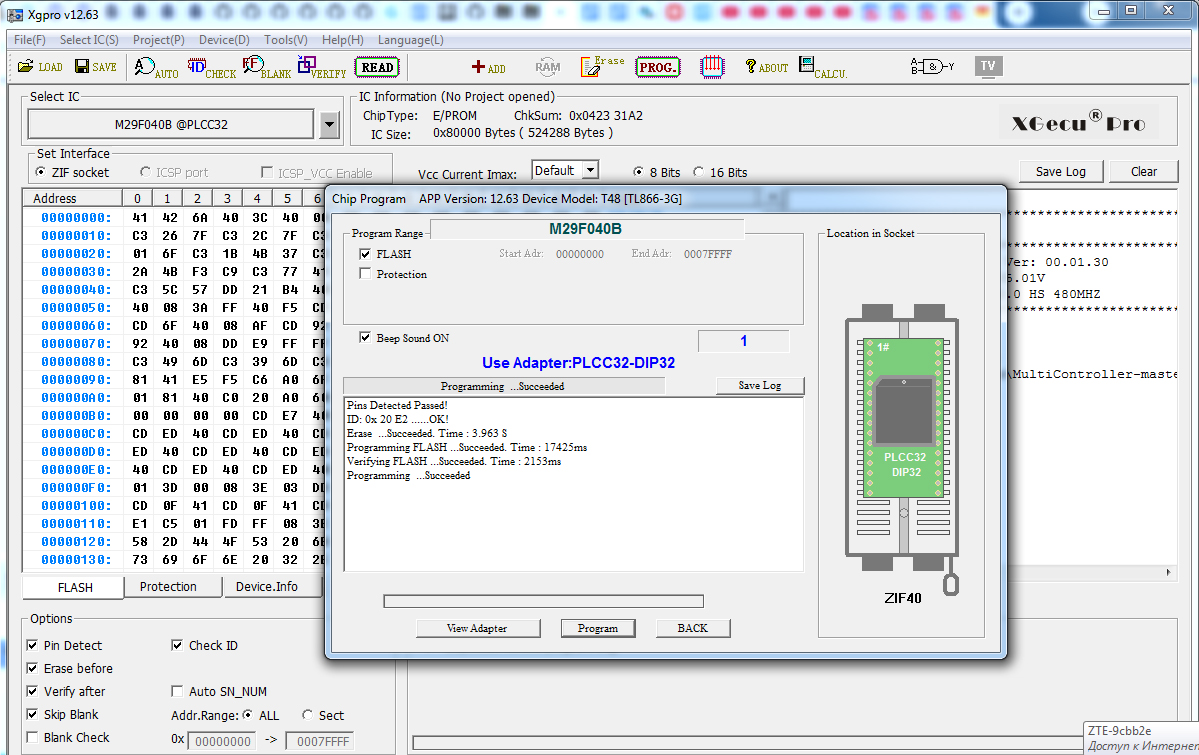Open the Select IC dropdown arrow

tap(330, 125)
